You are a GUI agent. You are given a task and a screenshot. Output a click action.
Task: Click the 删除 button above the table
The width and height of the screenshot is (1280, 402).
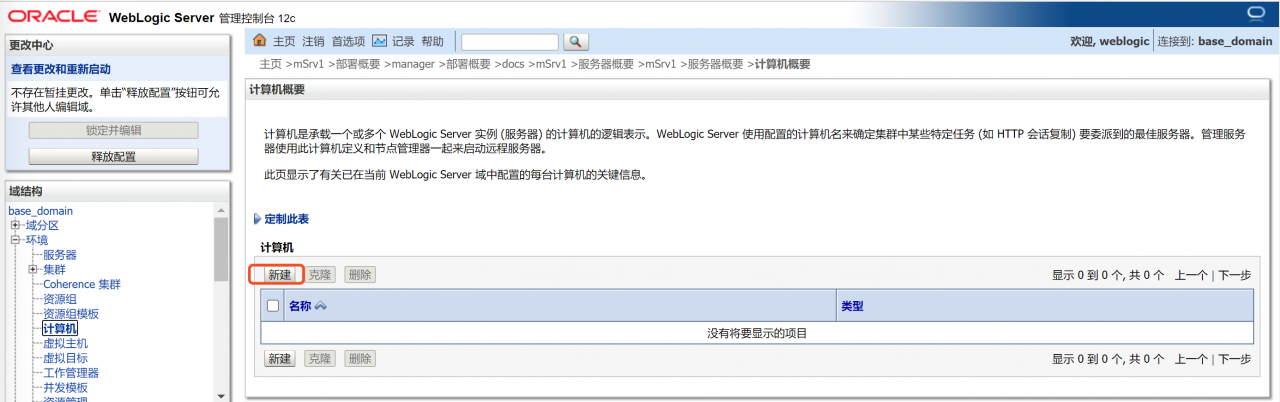point(360,274)
